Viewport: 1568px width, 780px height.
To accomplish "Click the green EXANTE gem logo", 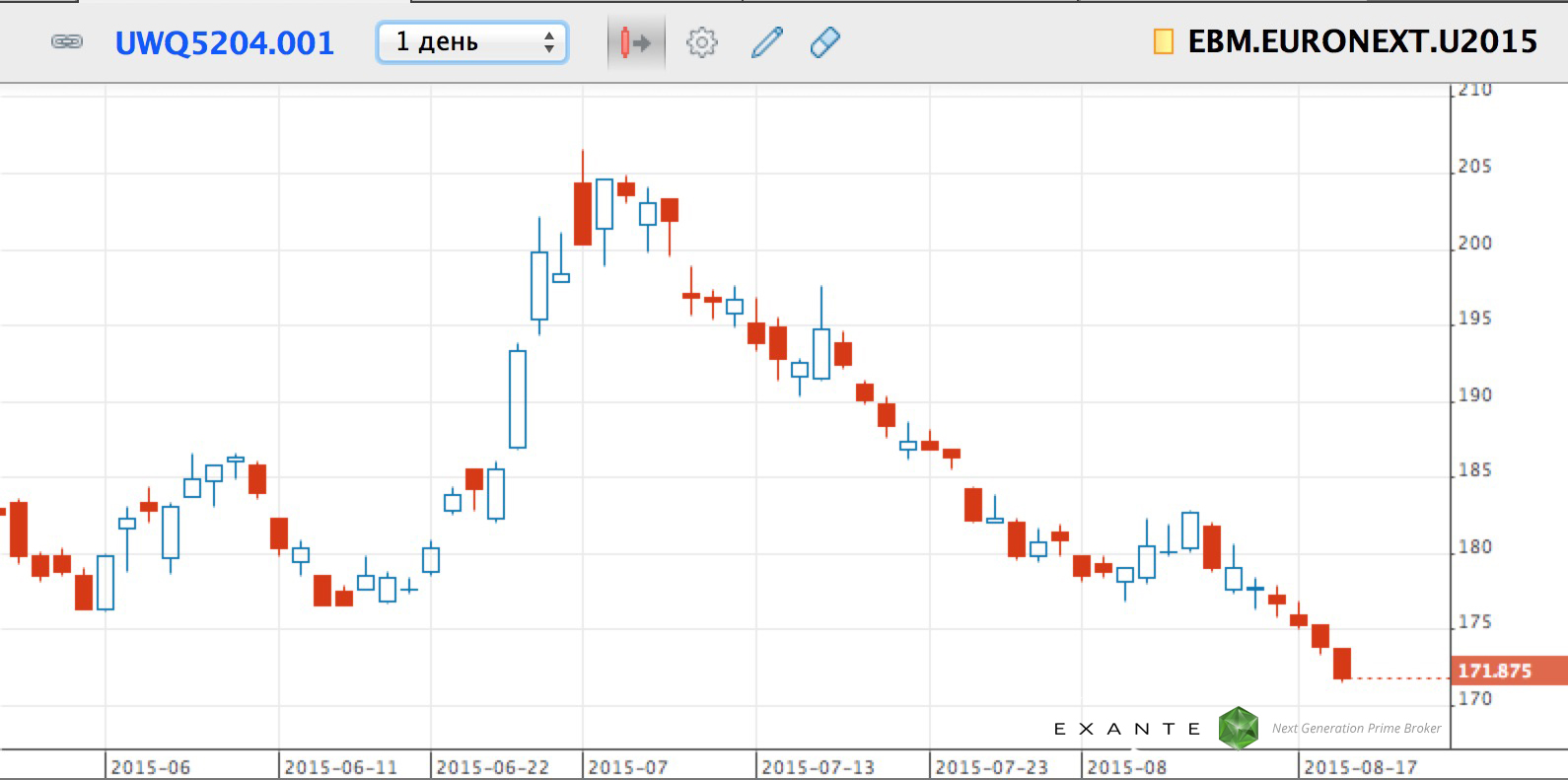I will [1238, 728].
